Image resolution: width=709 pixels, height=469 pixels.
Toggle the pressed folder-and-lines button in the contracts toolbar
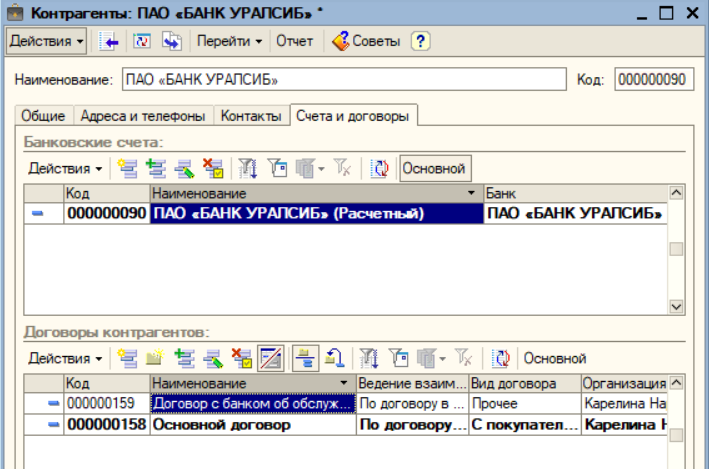pyautogui.click(x=305, y=358)
